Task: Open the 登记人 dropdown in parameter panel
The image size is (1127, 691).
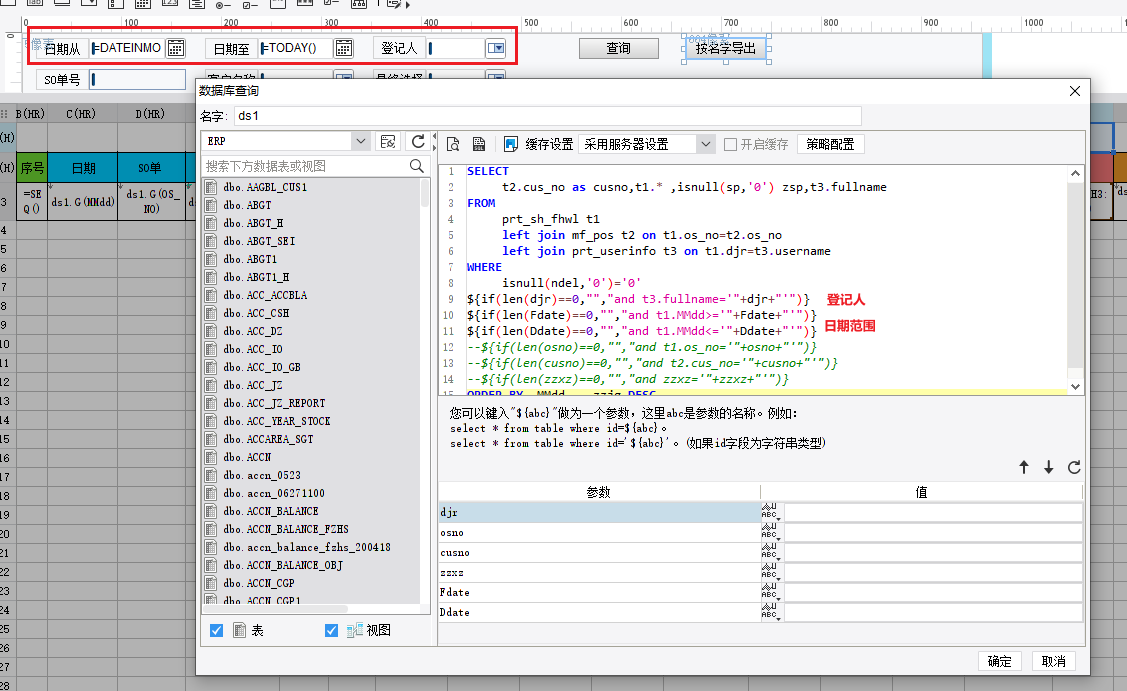Action: click(x=496, y=48)
